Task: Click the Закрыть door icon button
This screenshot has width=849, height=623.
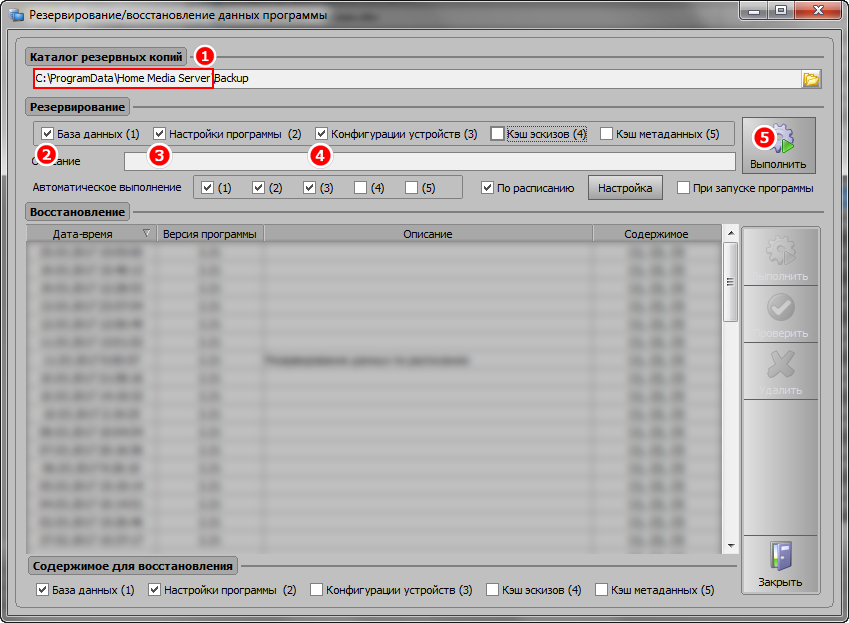Action: [x=779, y=565]
